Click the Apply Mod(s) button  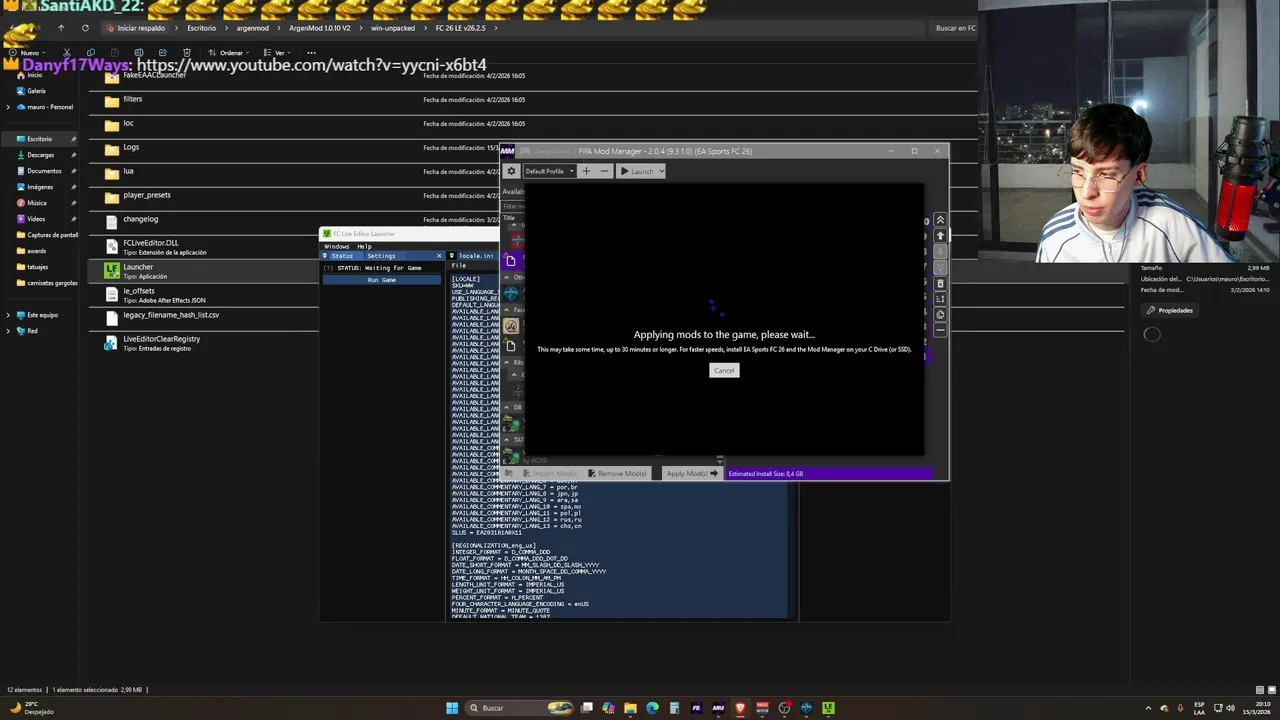tap(692, 473)
